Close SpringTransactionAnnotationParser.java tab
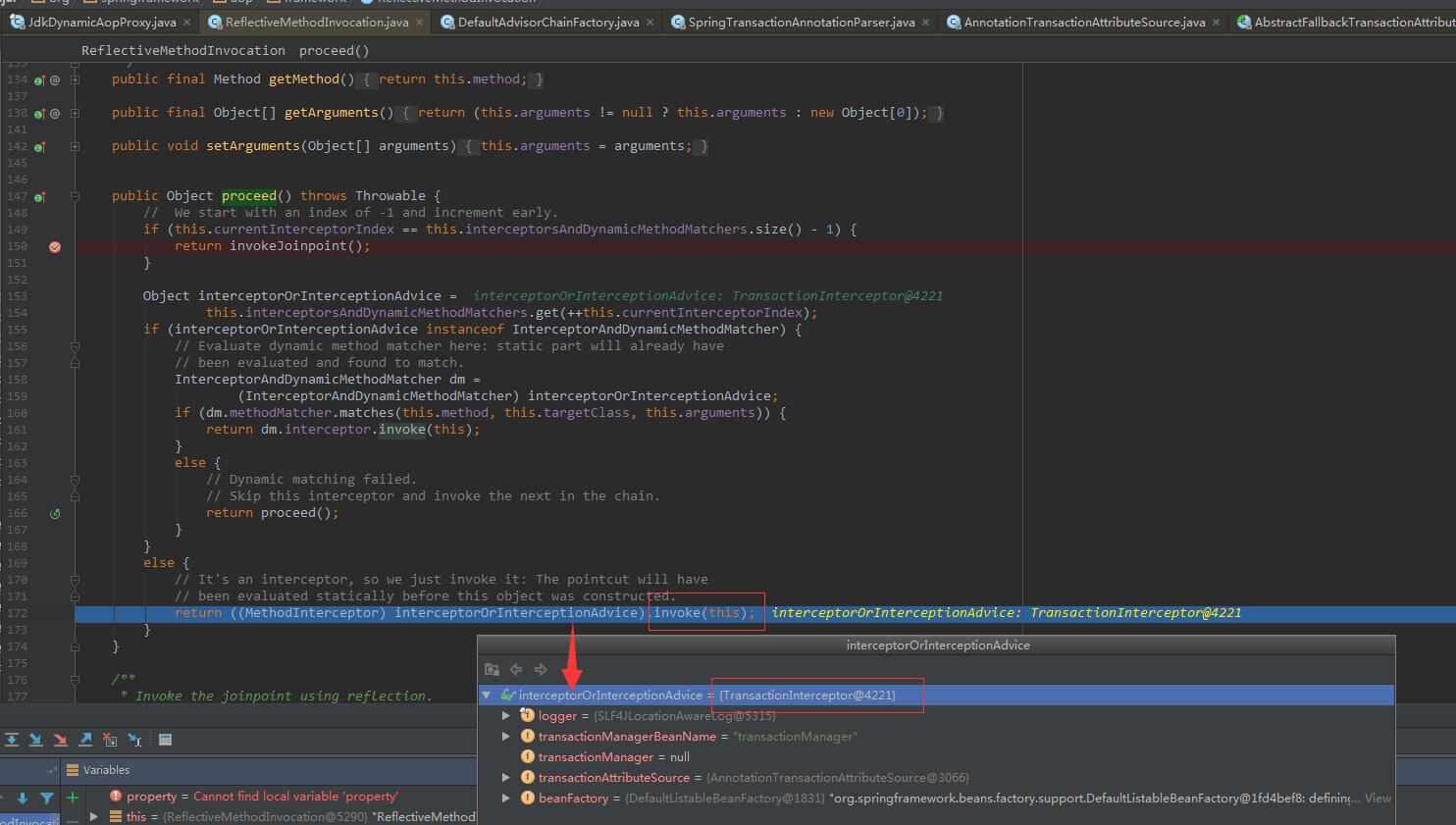This screenshot has width=1456, height=825. pyautogui.click(x=926, y=22)
